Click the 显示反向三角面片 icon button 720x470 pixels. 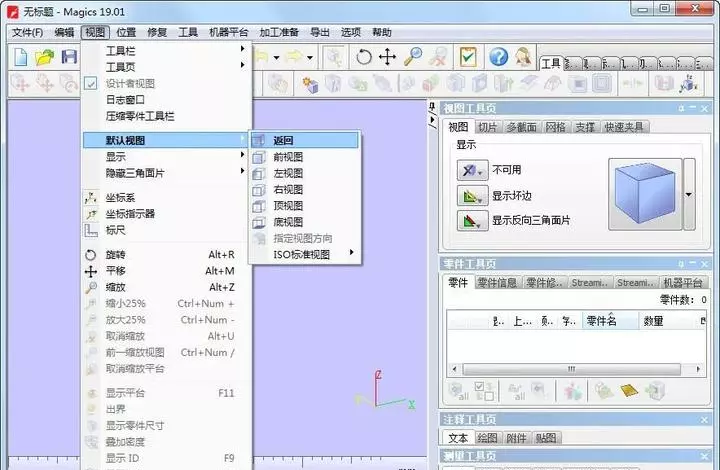(471, 220)
